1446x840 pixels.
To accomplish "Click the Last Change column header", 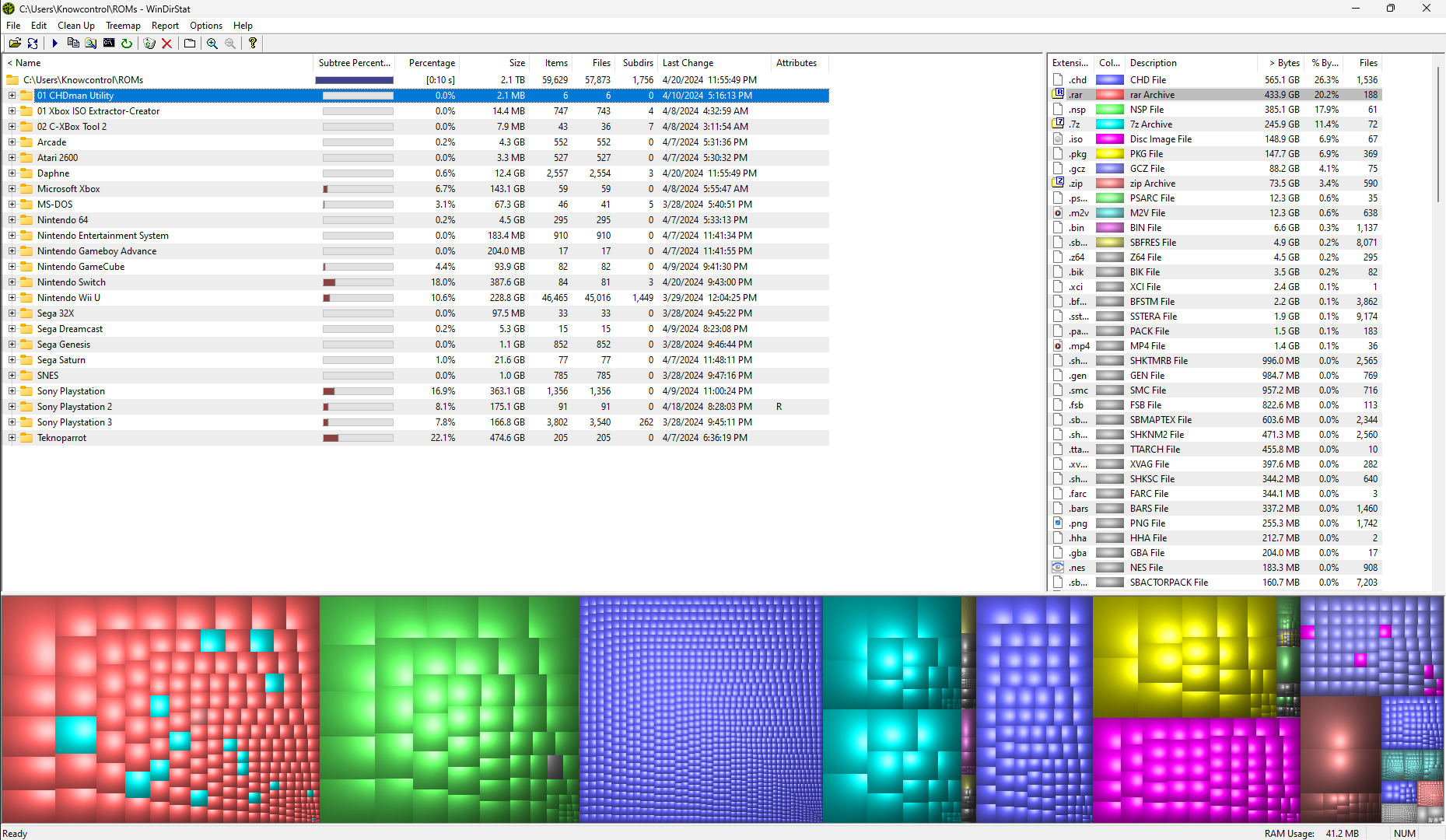I will click(x=713, y=63).
